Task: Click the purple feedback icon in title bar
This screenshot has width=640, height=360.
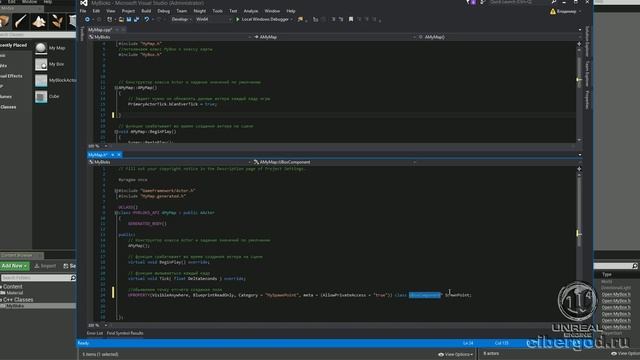Action: click(473, 2)
